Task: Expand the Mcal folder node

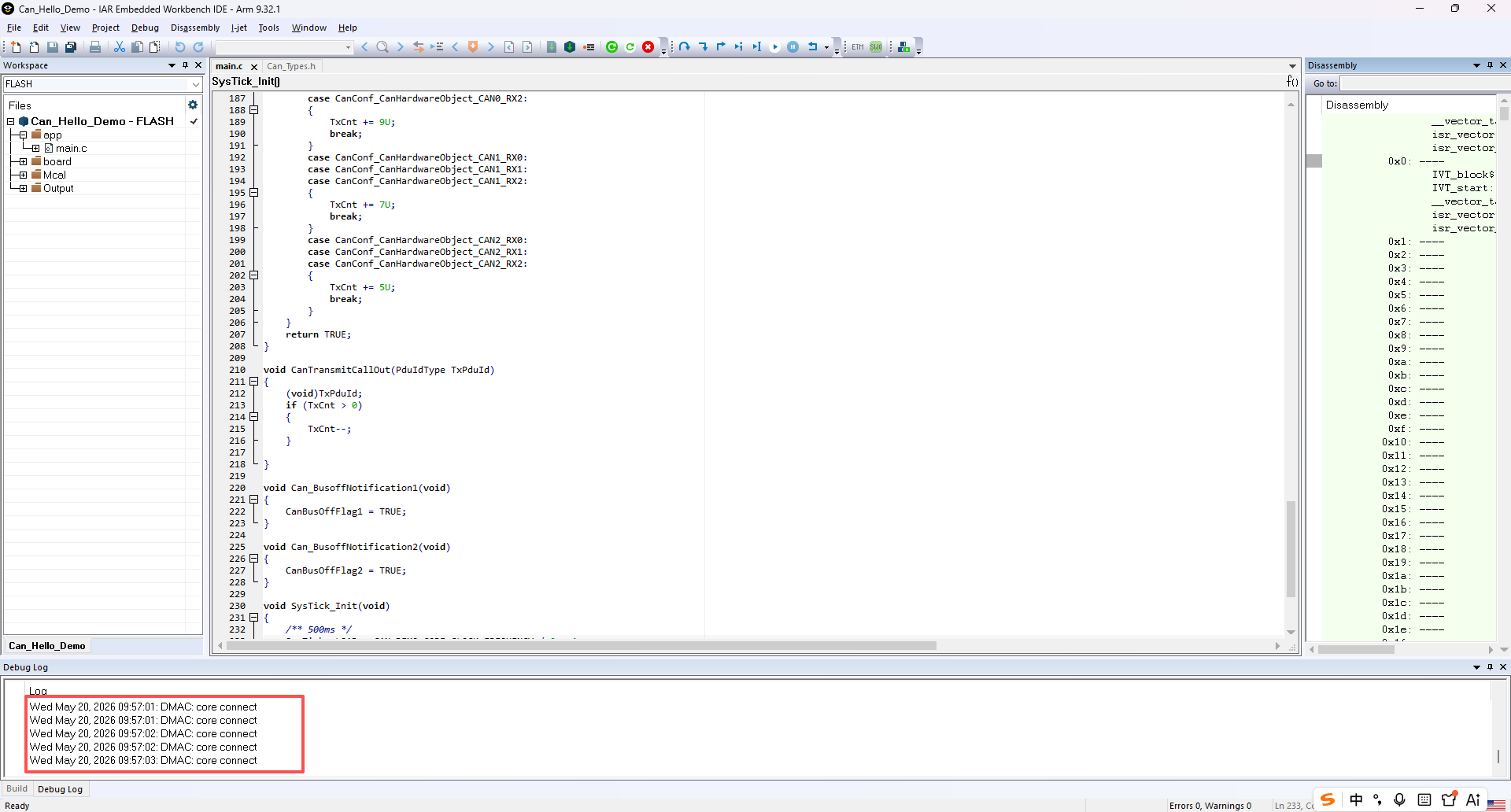Action: tap(24, 175)
